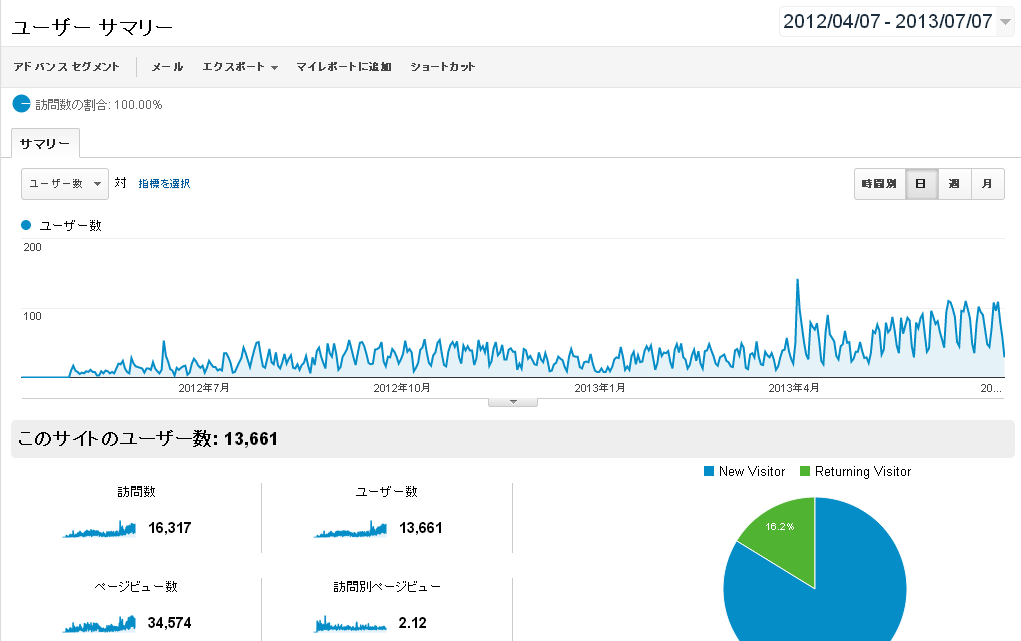
Task: Click the 指標を選択 link
Action: click(164, 184)
